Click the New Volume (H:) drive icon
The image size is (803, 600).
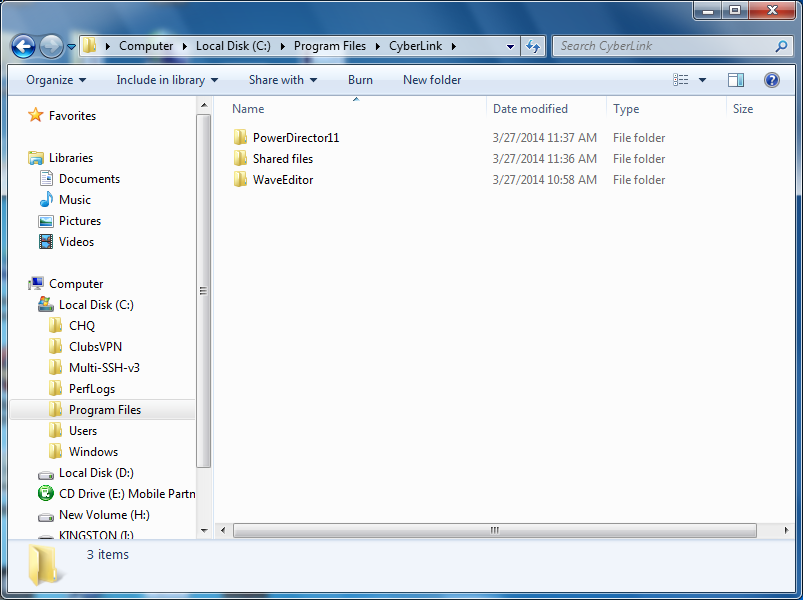pos(46,517)
